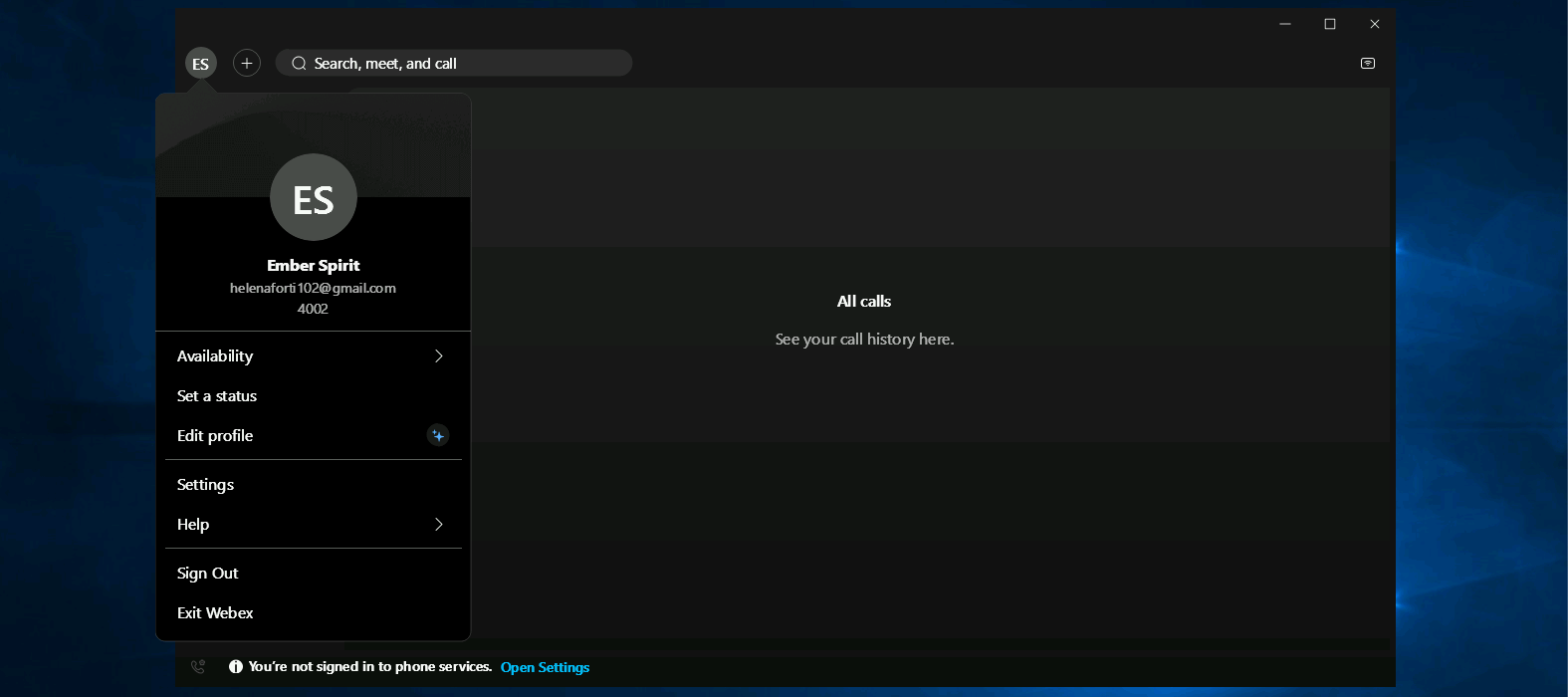
Task: Choose Set a status
Action: 217,396
